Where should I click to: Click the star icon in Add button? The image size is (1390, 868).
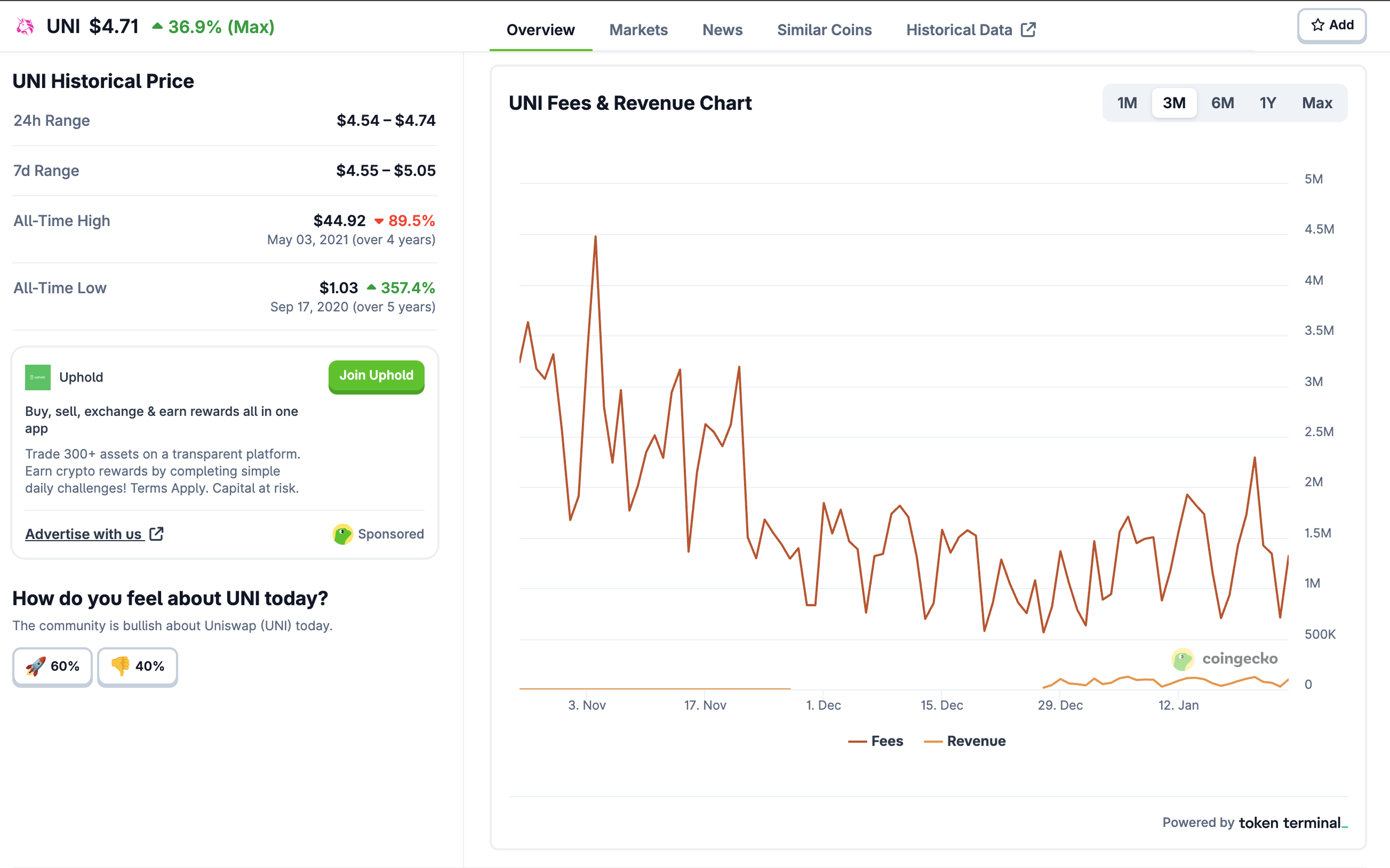pos(1317,25)
